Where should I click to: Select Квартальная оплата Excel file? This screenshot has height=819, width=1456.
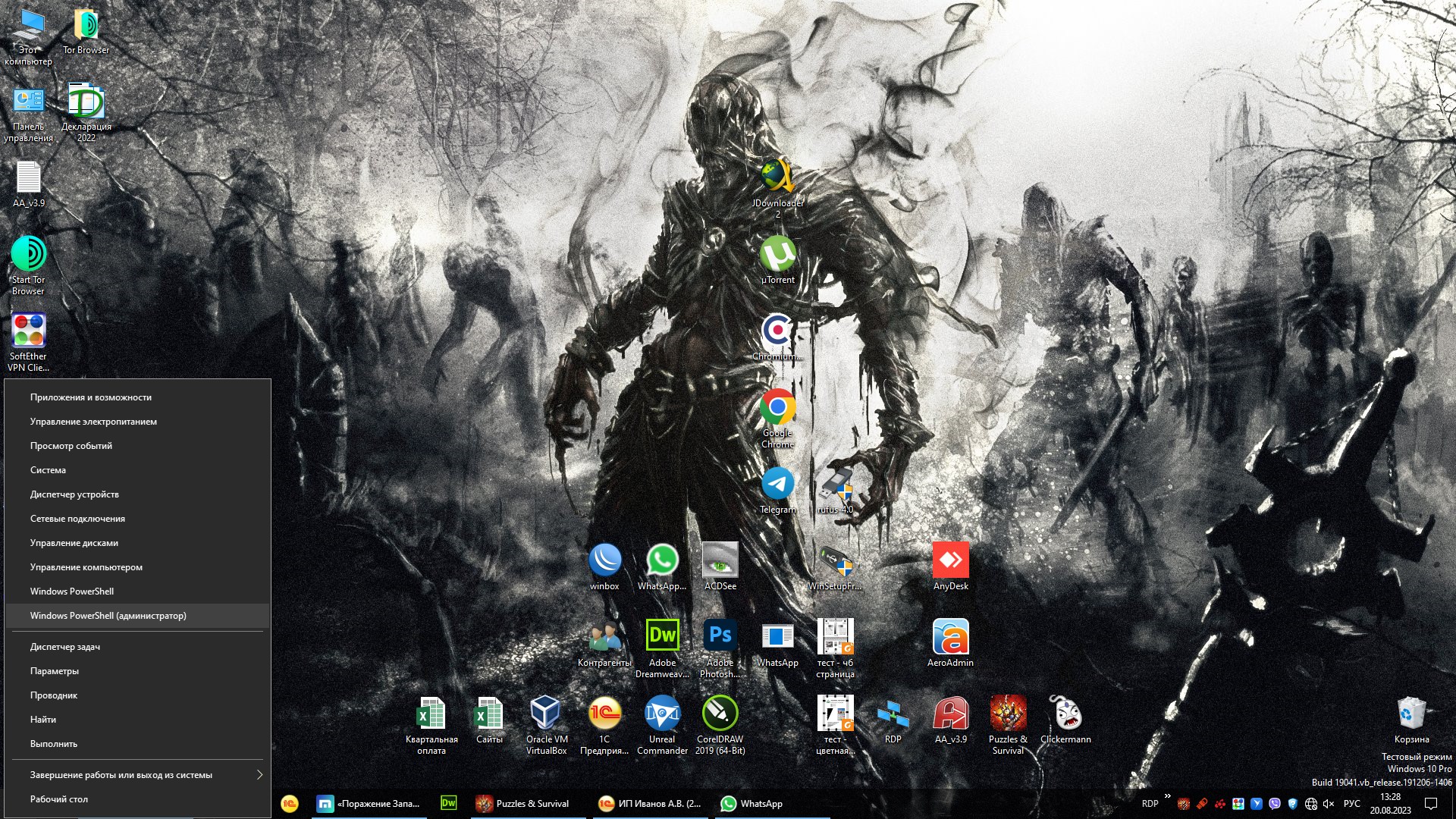tap(431, 725)
